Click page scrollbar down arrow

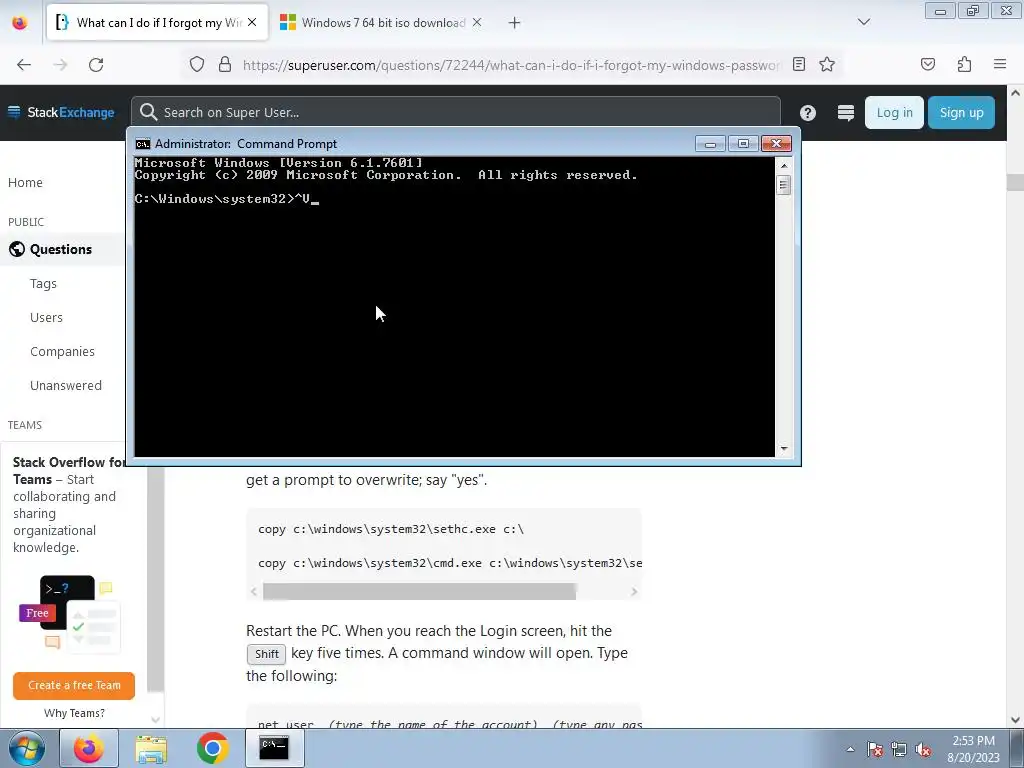tap(1015, 720)
